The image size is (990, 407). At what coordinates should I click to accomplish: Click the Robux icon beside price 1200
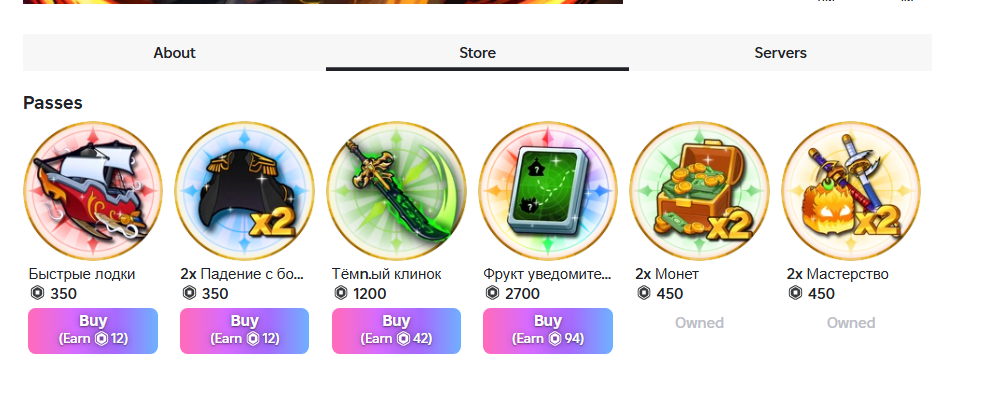341,293
